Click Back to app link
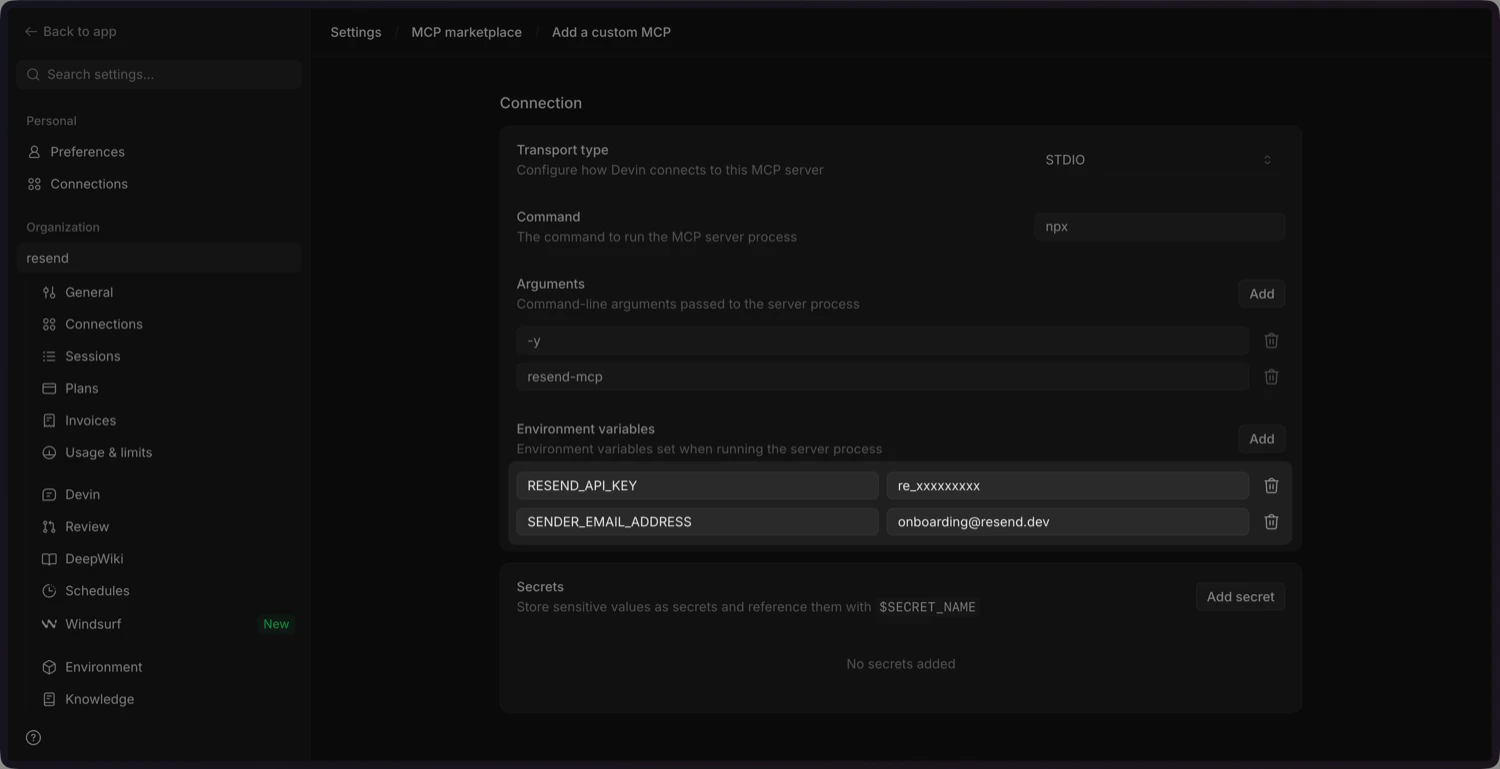Viewport: 1500px width, 769px height. tap(70, 32)
